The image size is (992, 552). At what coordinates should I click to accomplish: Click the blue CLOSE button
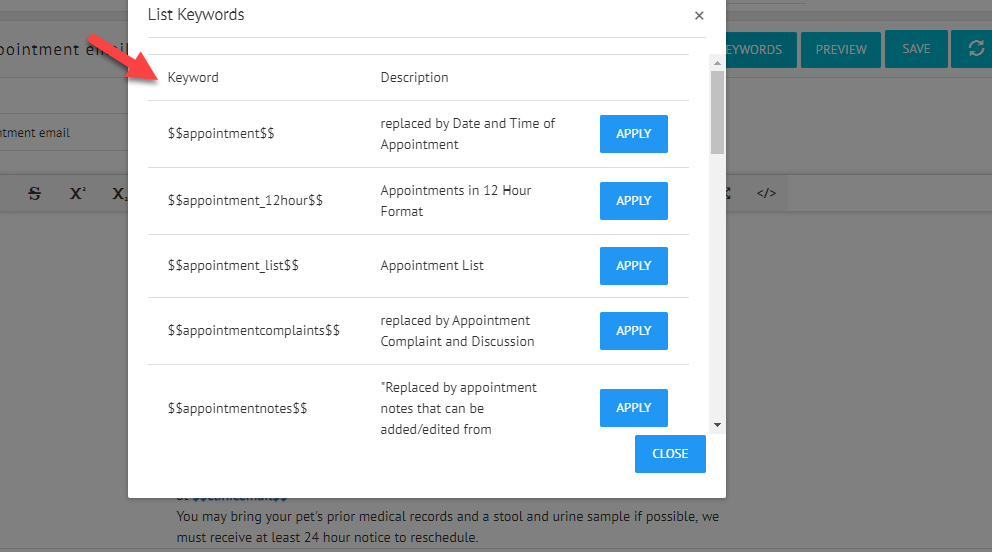[670, 454]
